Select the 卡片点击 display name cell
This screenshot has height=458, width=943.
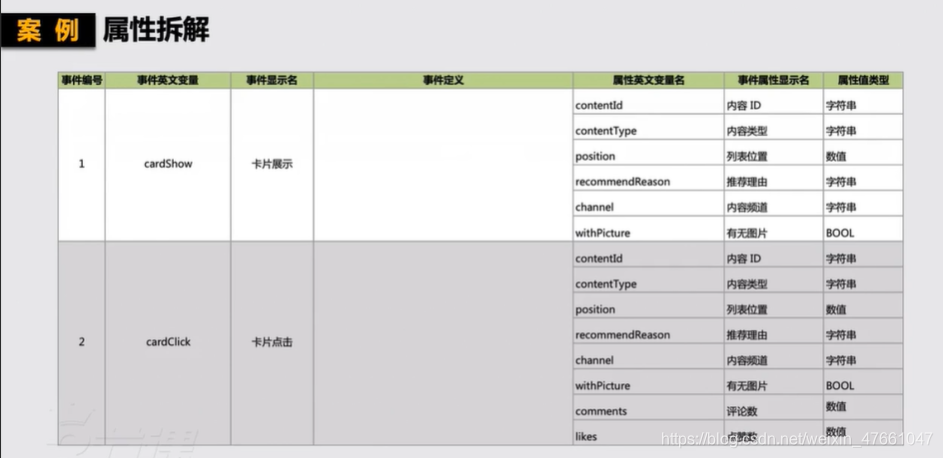(x=272, y=342)
